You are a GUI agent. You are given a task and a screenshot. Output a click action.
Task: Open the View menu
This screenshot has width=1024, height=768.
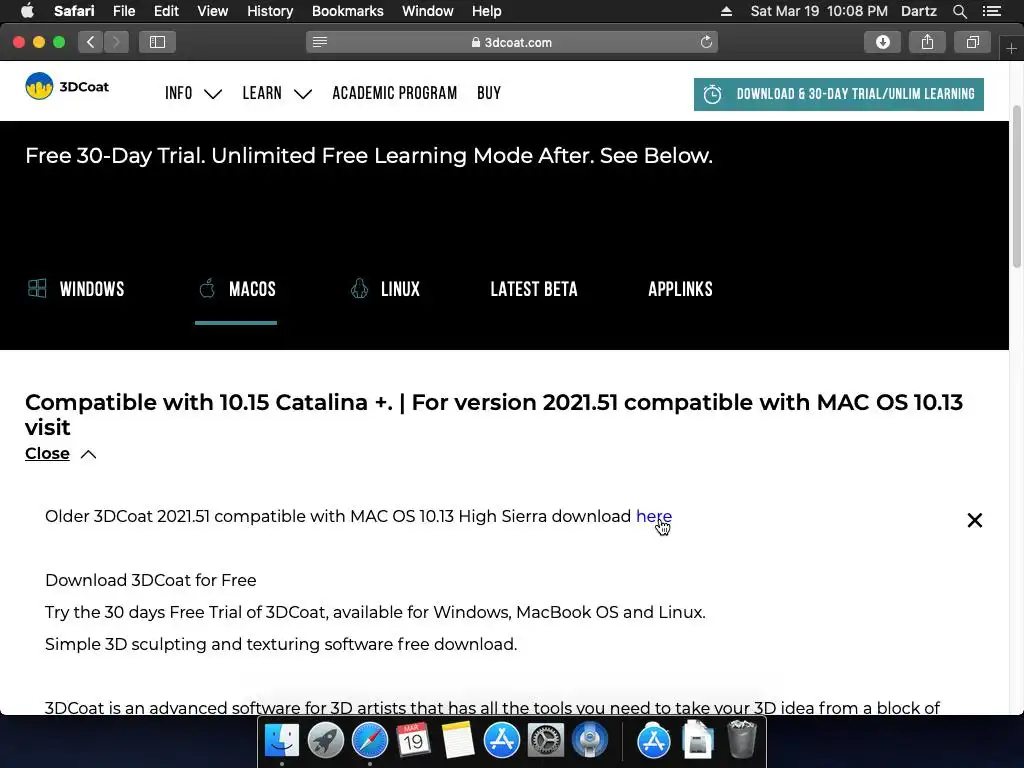click(x=212, y=11)
